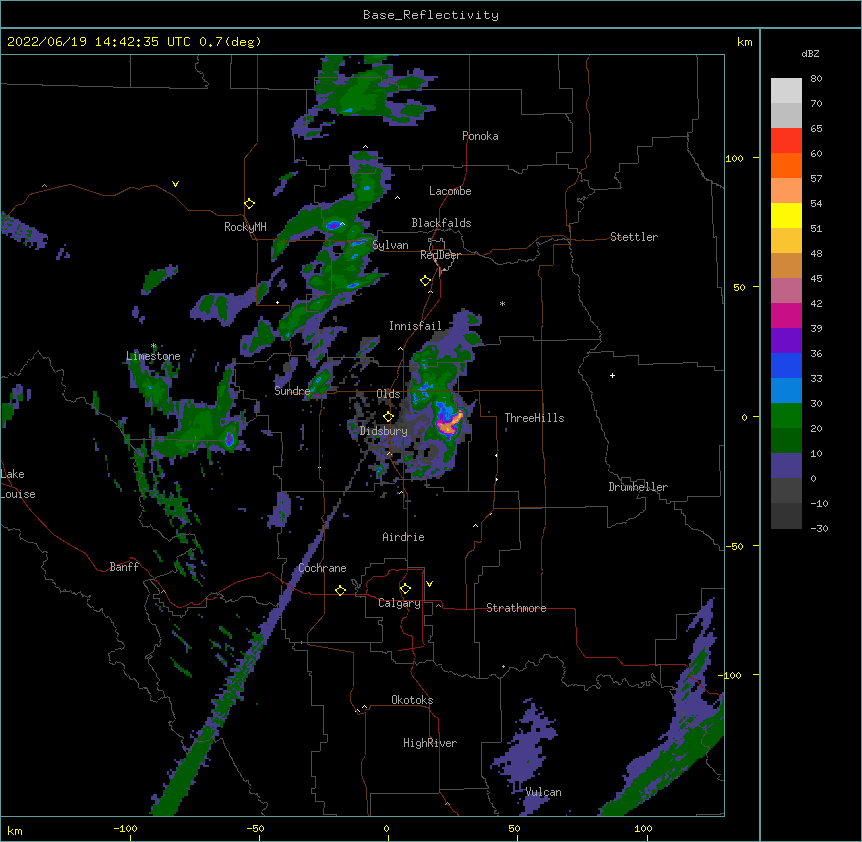Click the Strathmore label

tap(516, 608)
